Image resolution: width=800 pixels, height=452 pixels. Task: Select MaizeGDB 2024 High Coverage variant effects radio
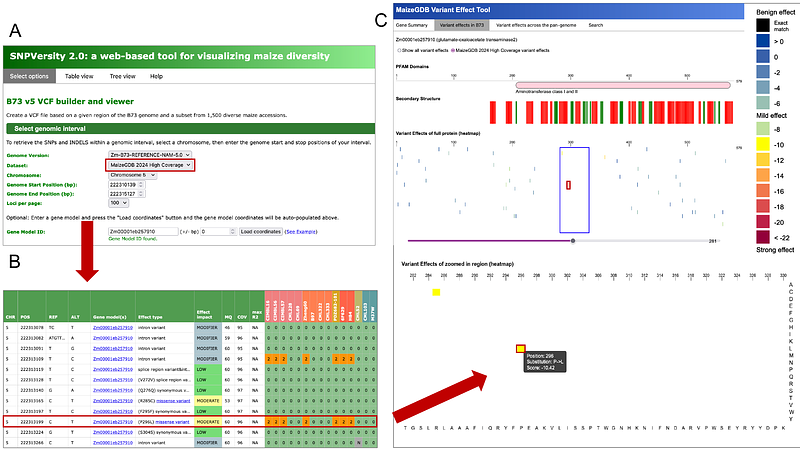coord(453,51)
